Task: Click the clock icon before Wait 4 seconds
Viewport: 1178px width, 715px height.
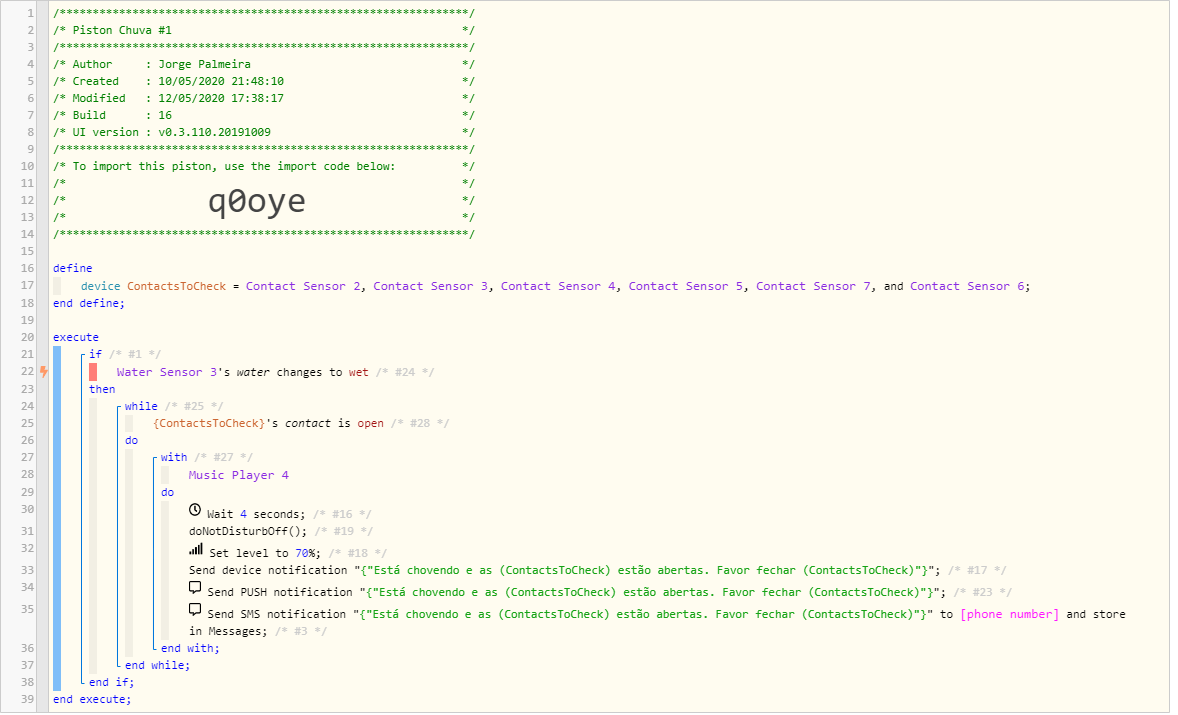Action: [195, 511]
